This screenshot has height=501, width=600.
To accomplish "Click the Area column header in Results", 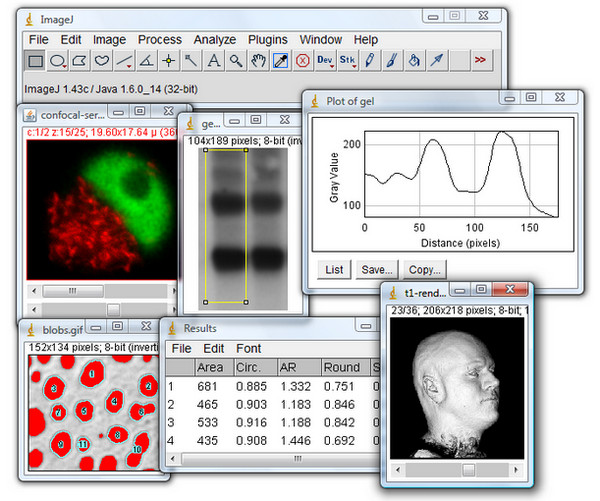I will point(210,367).
